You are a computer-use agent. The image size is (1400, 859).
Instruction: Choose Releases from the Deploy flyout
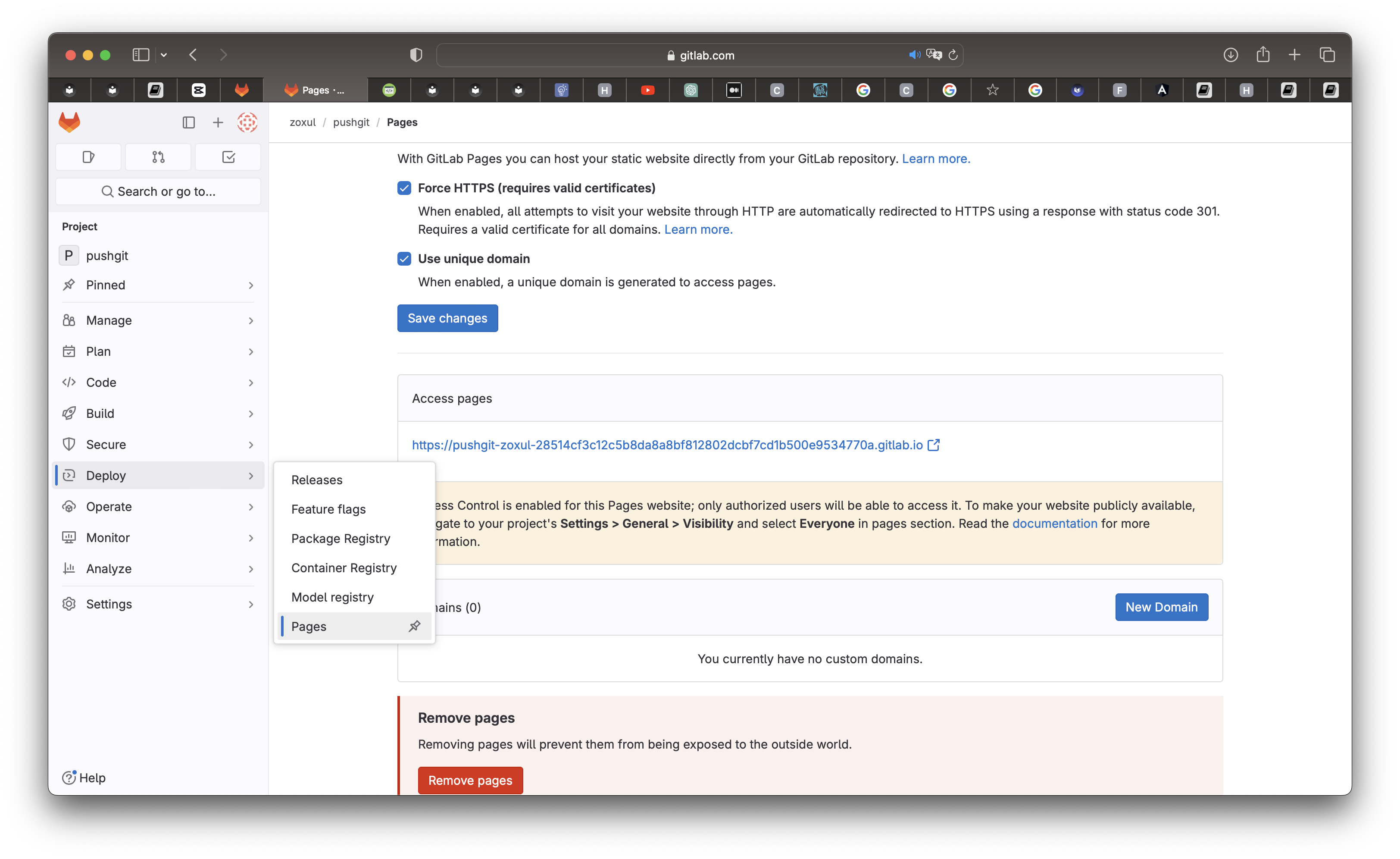316,480
